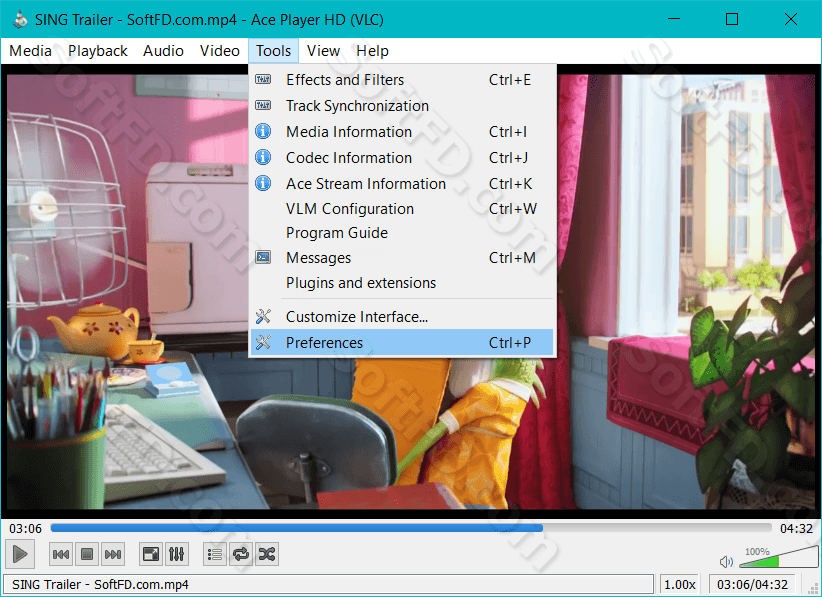
Task: Open the Playback menu
Action: coord(98,51)
